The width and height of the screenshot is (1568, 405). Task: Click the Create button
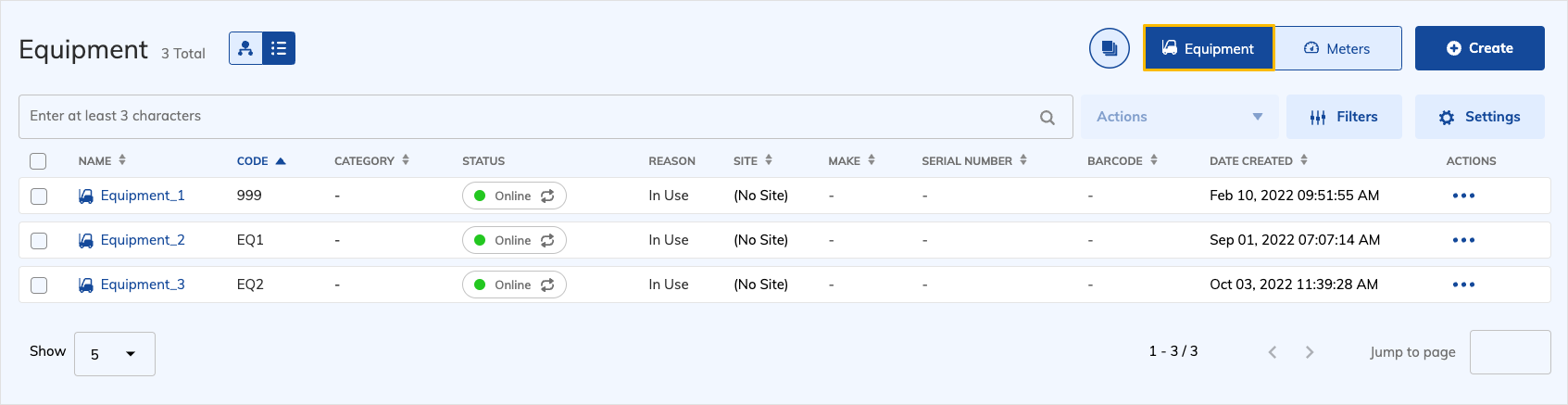1479,48
